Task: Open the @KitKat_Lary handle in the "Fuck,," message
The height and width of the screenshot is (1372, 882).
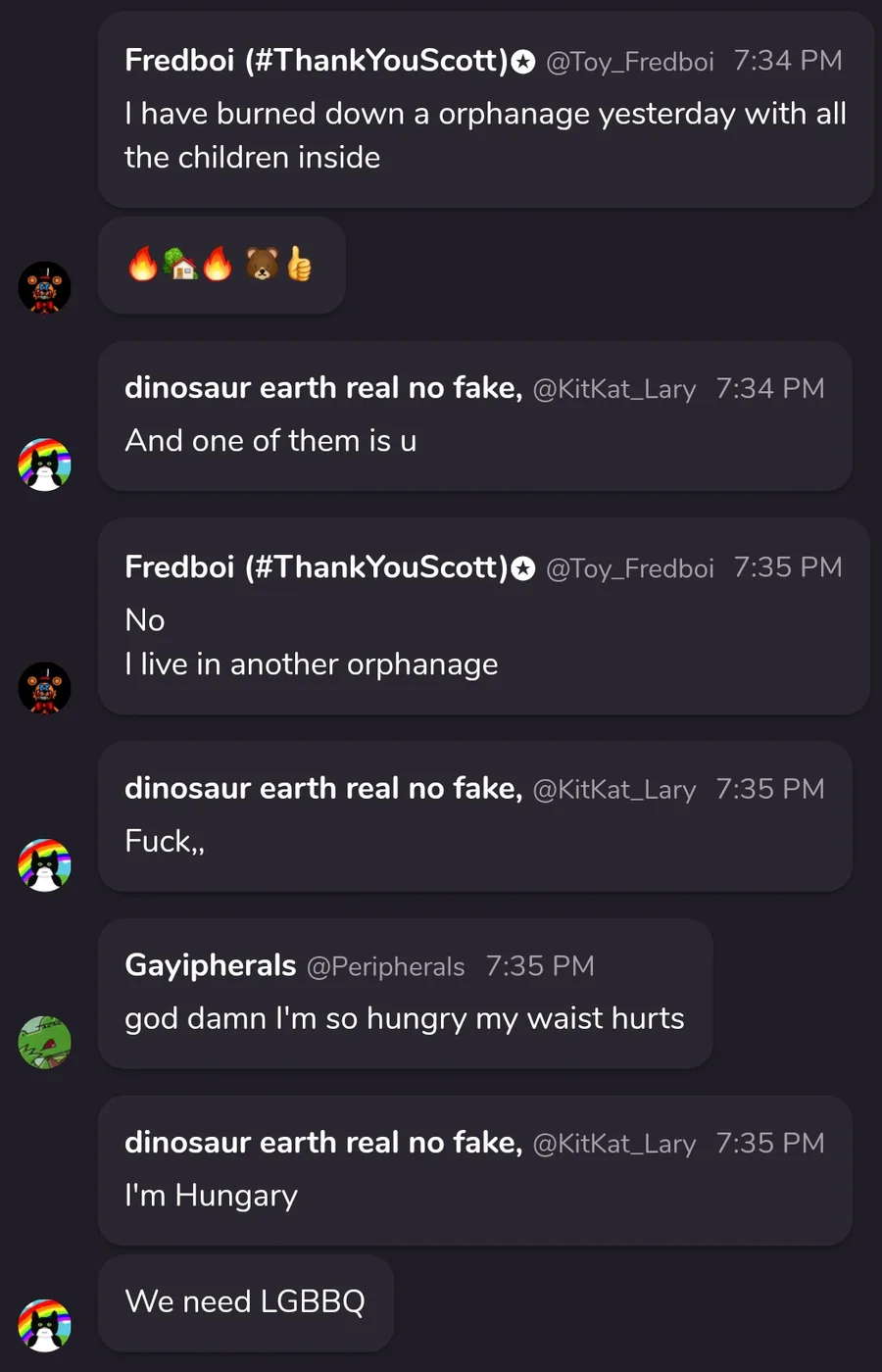Action: pos(613,790)
